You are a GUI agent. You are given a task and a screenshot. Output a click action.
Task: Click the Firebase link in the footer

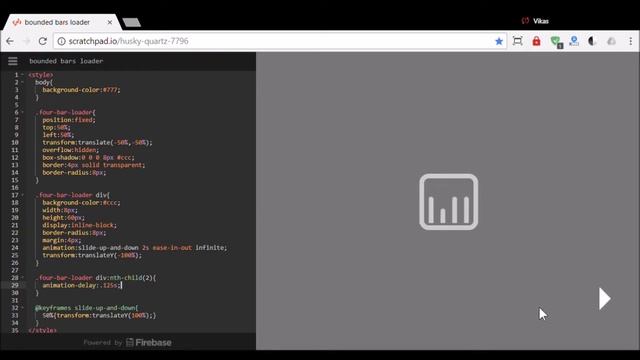tap(149, 342)
